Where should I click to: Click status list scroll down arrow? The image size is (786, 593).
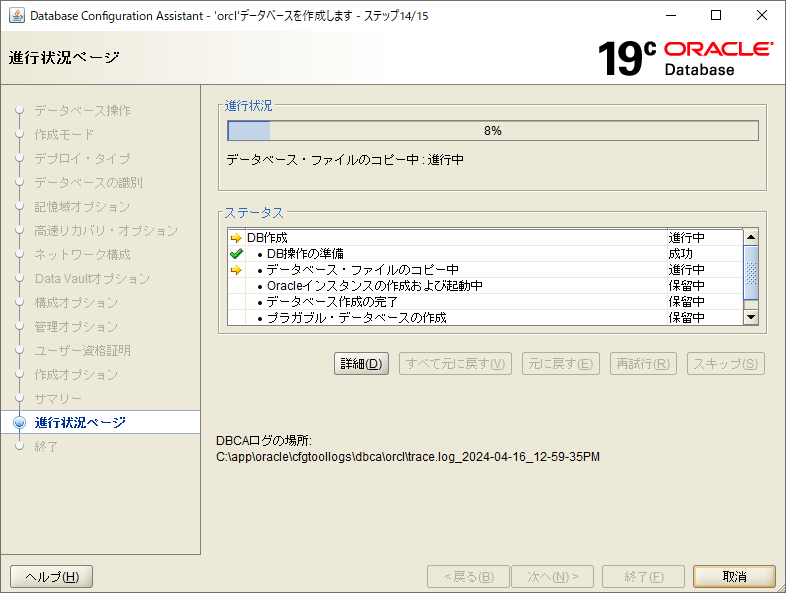pyautogui.click(x=750, y=317)
